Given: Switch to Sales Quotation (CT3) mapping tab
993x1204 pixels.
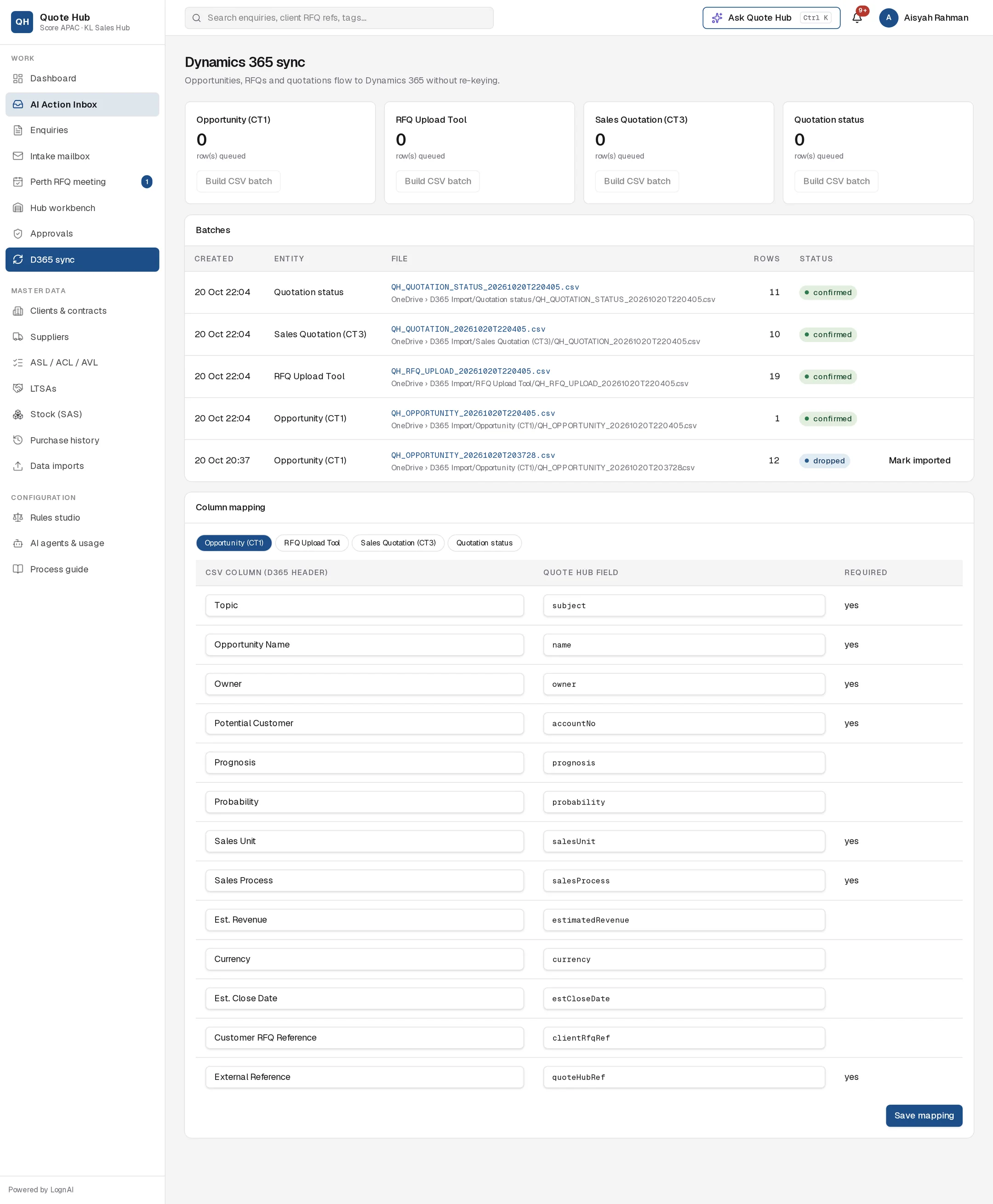Looking at the screenshot, I should point(398,543).
